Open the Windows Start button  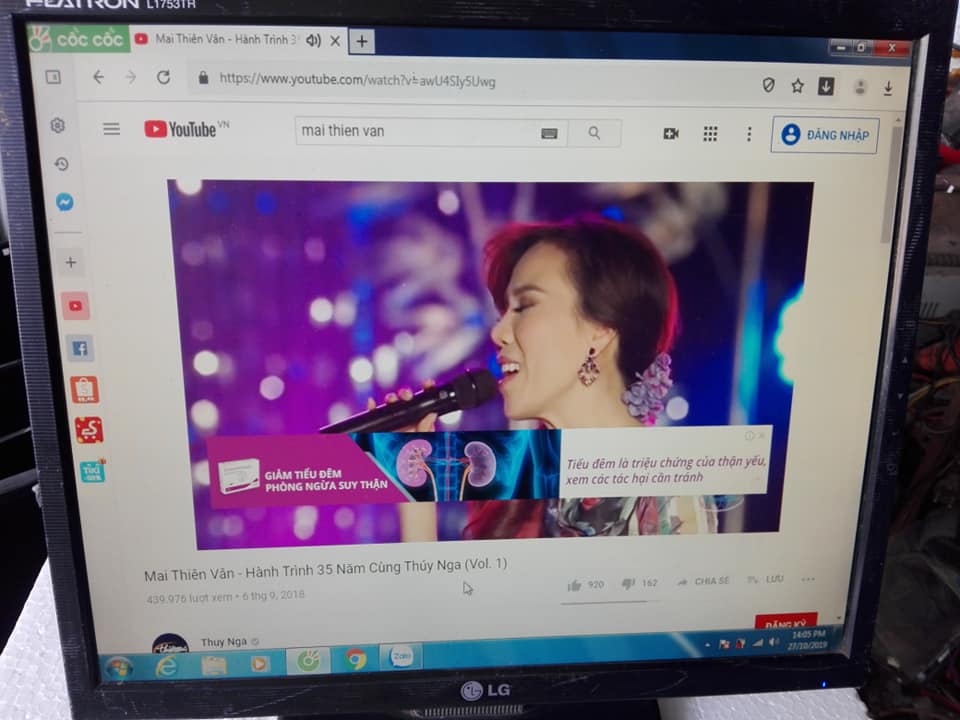pyautogui.click(x=119, y=669)
